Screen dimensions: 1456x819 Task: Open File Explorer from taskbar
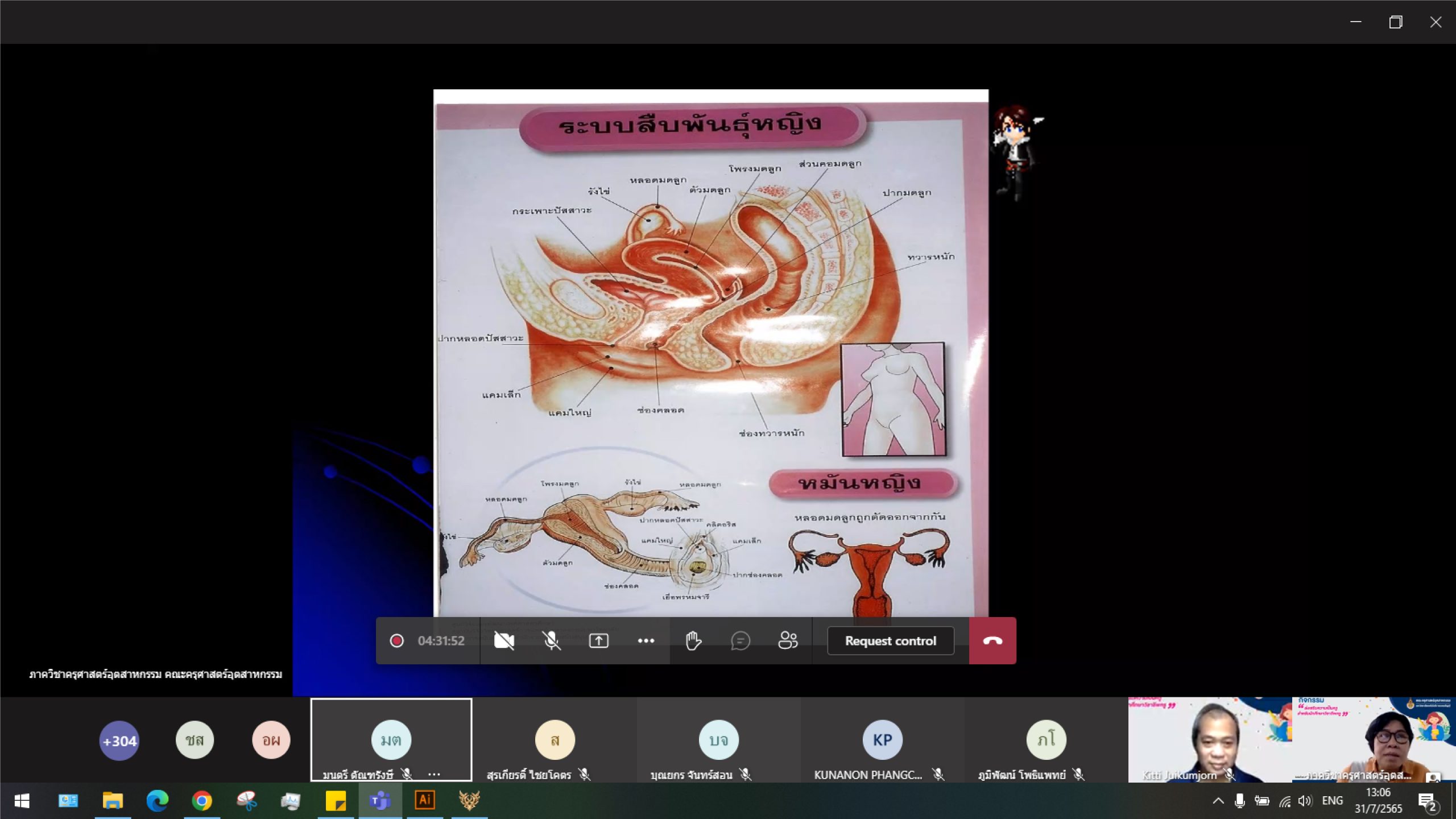tap(113, 801)
